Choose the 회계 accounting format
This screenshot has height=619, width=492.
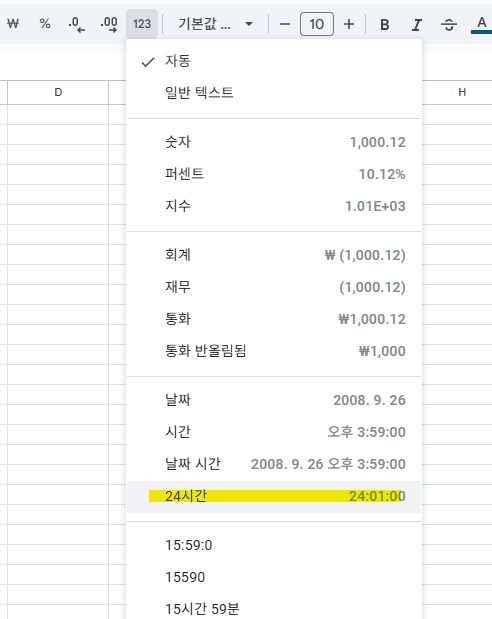click(274, 255)
